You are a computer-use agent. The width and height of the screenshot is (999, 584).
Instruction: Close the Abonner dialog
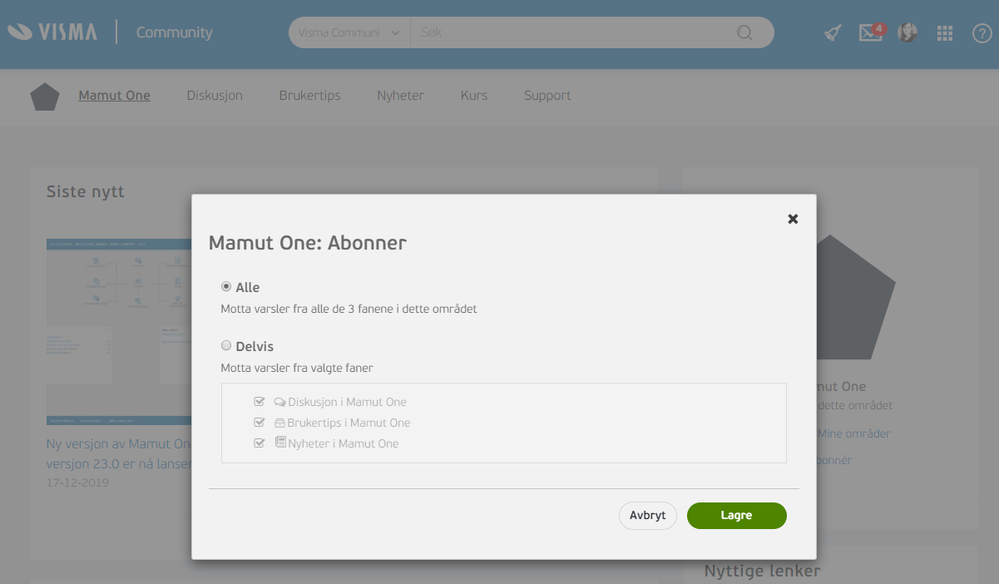(793, 219)
